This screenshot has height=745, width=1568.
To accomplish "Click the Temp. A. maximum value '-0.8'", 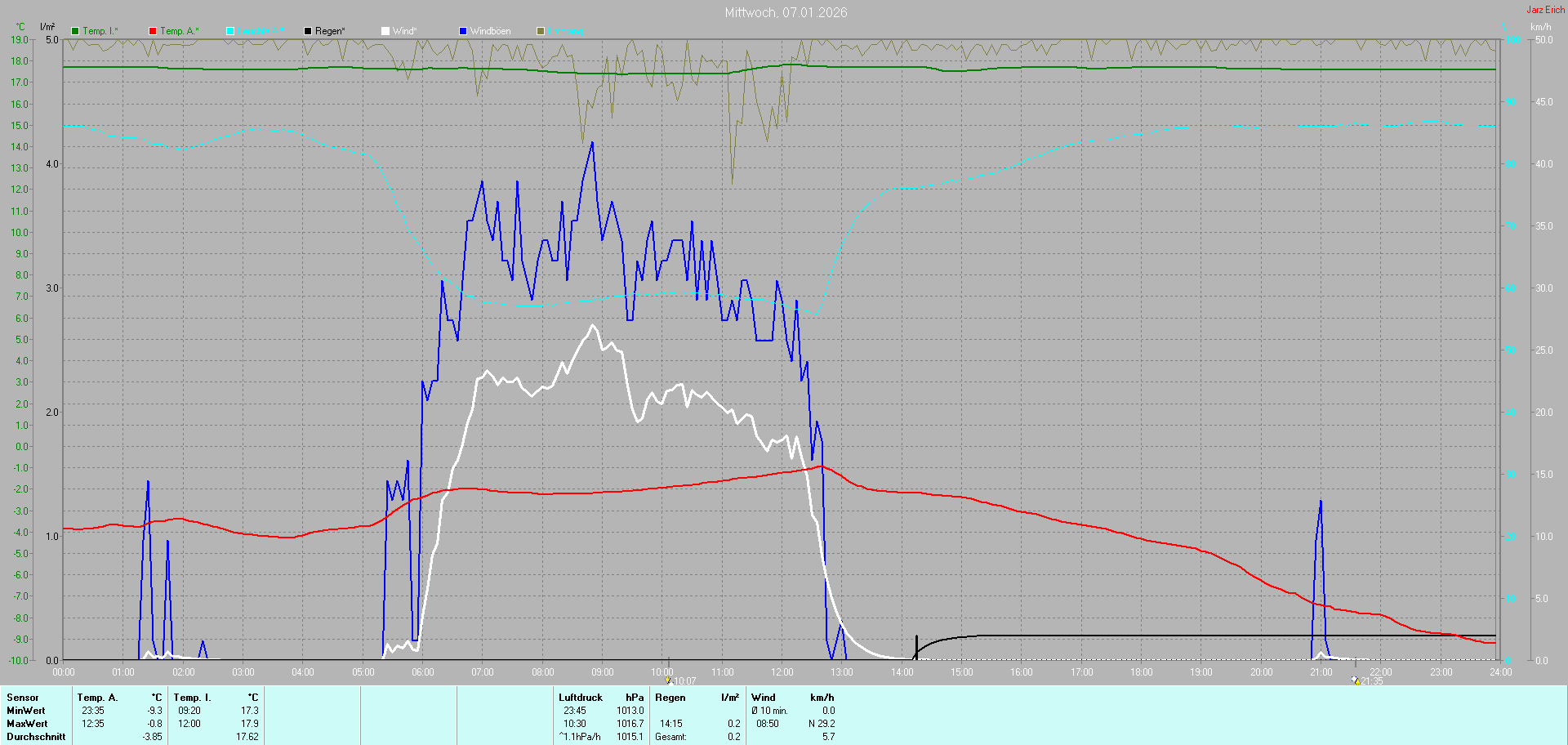I will pos(154,724).
